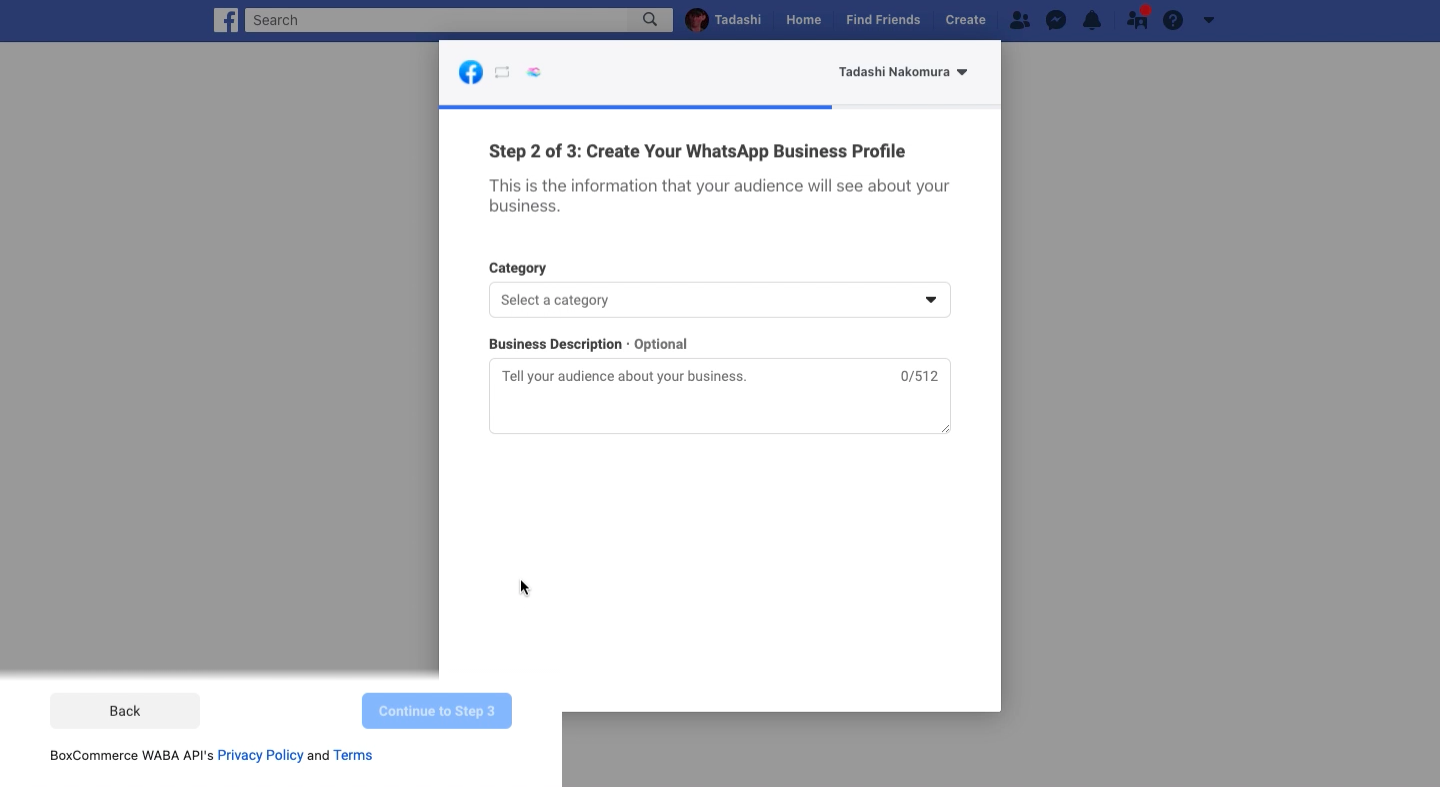Viewport: 1440px width, 787px height.
Task: Go to the Home menu item
Action: [803, 20]
